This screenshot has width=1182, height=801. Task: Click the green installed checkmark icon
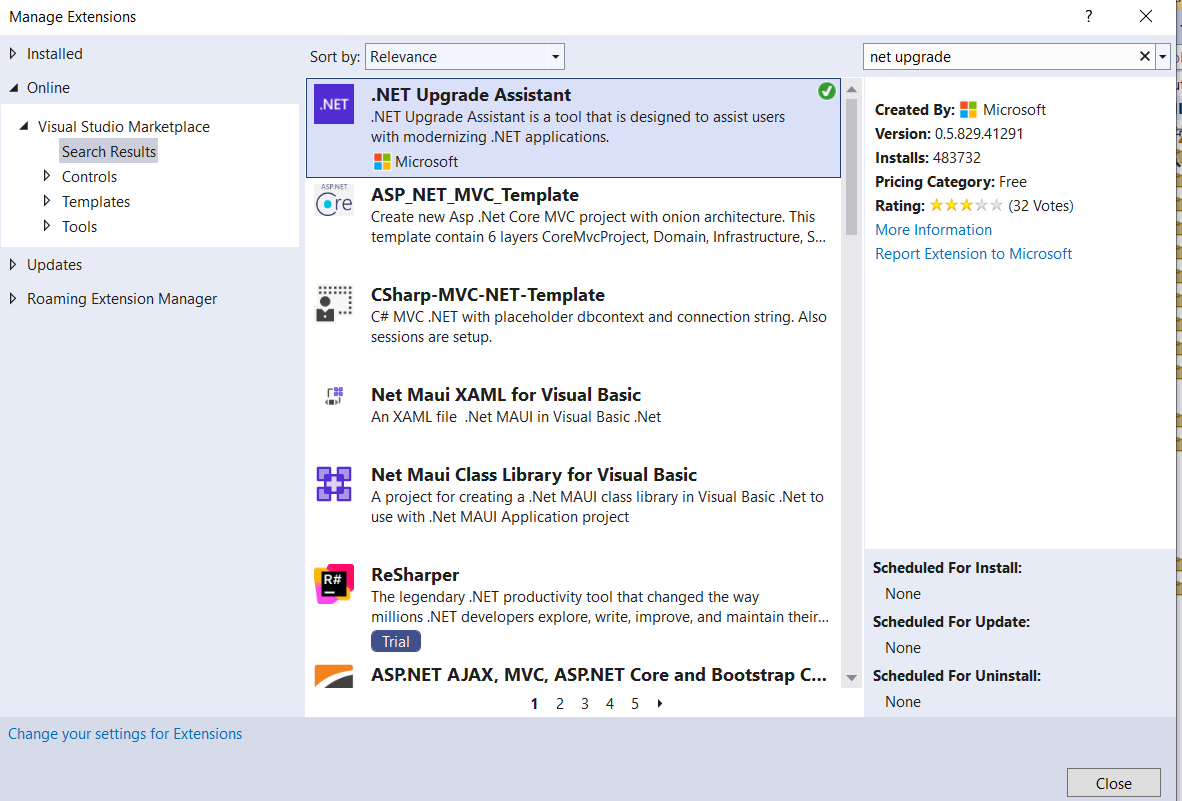pyautogui.click(x=827, y=91)
